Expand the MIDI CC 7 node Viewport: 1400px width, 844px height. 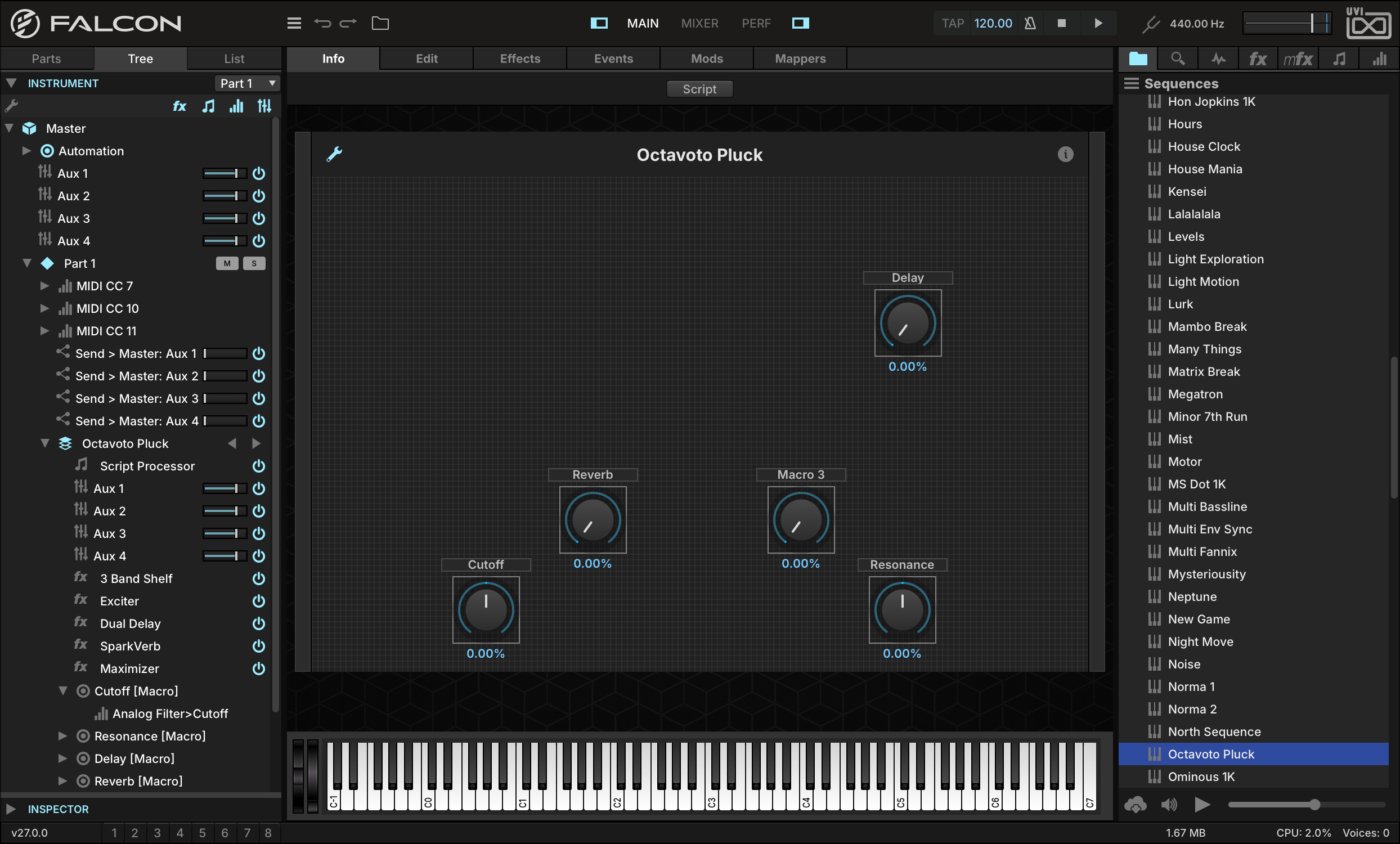(x=44, y=286)
